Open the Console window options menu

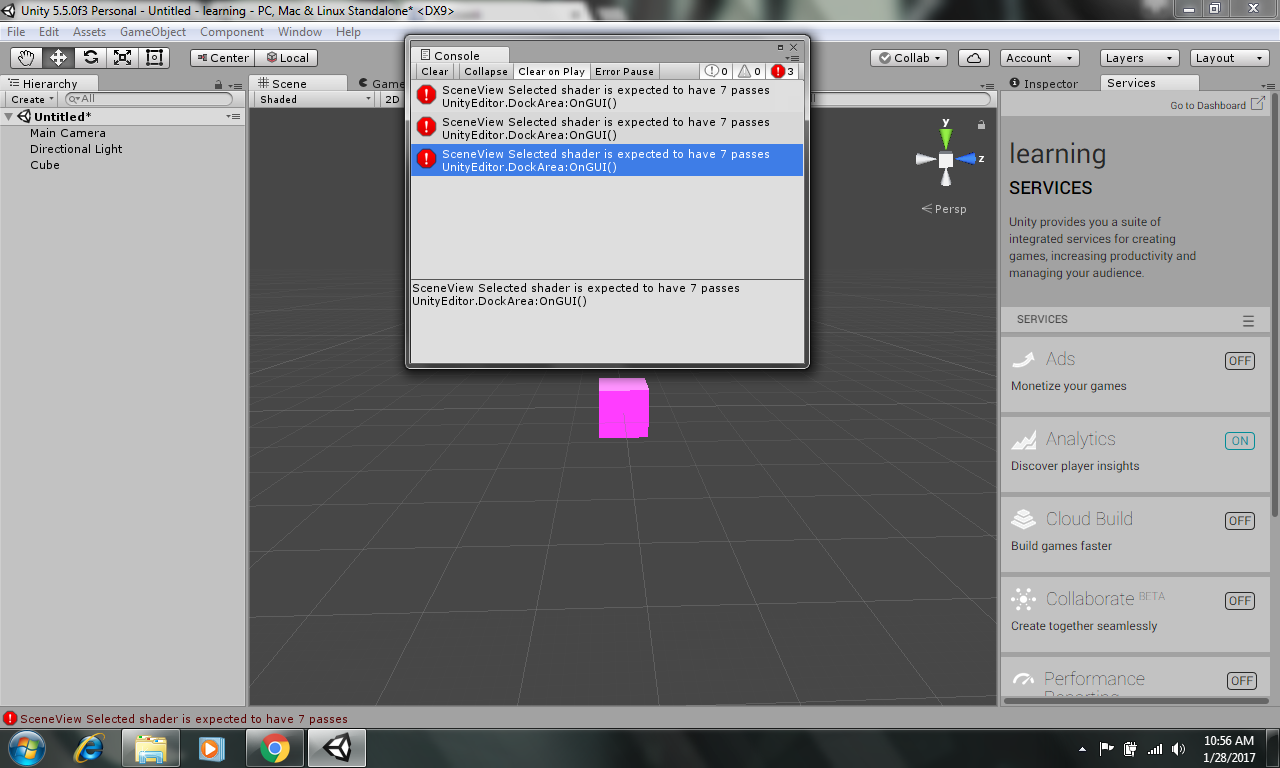click(x=792, y=57)
